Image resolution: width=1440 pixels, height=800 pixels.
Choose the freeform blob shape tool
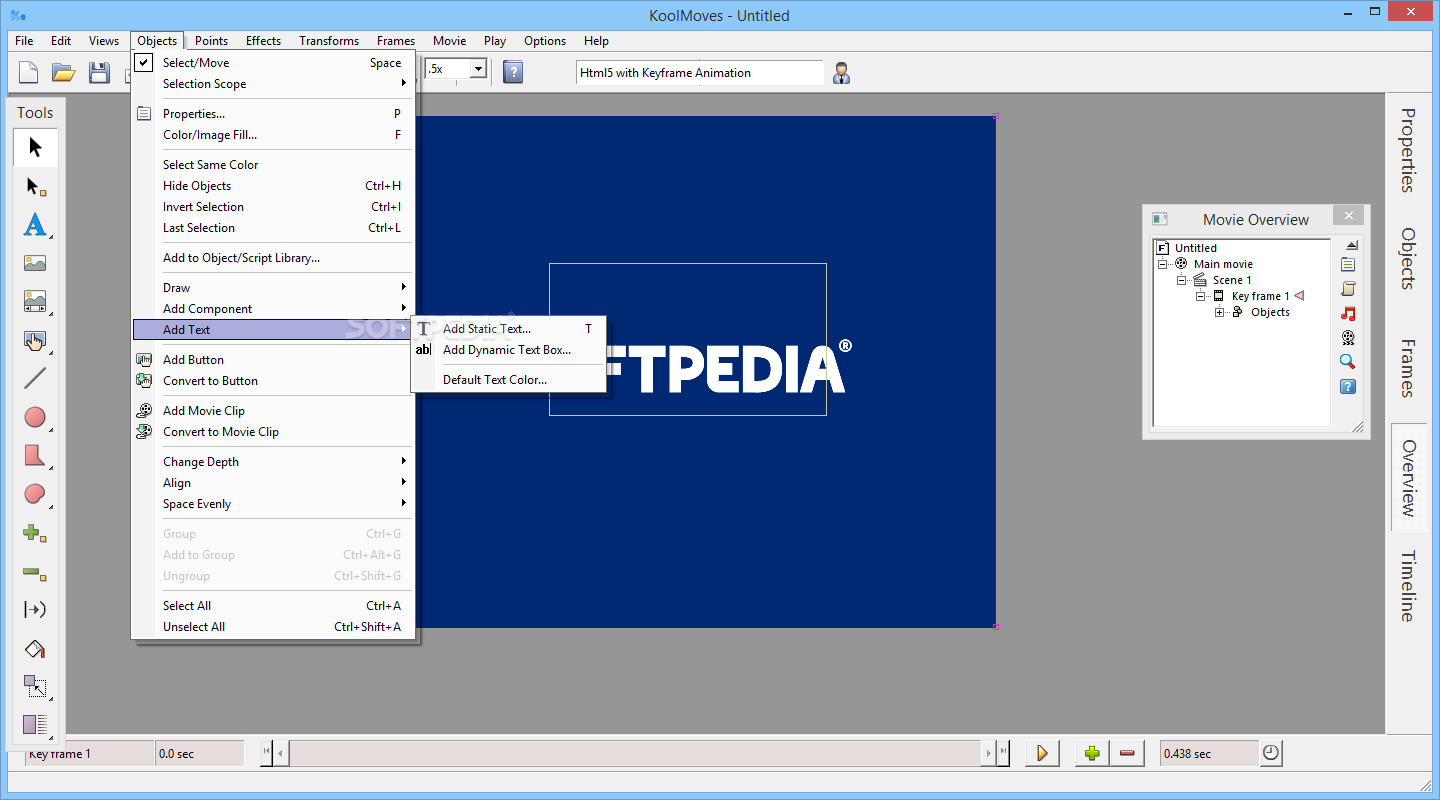tap(35, 494)
